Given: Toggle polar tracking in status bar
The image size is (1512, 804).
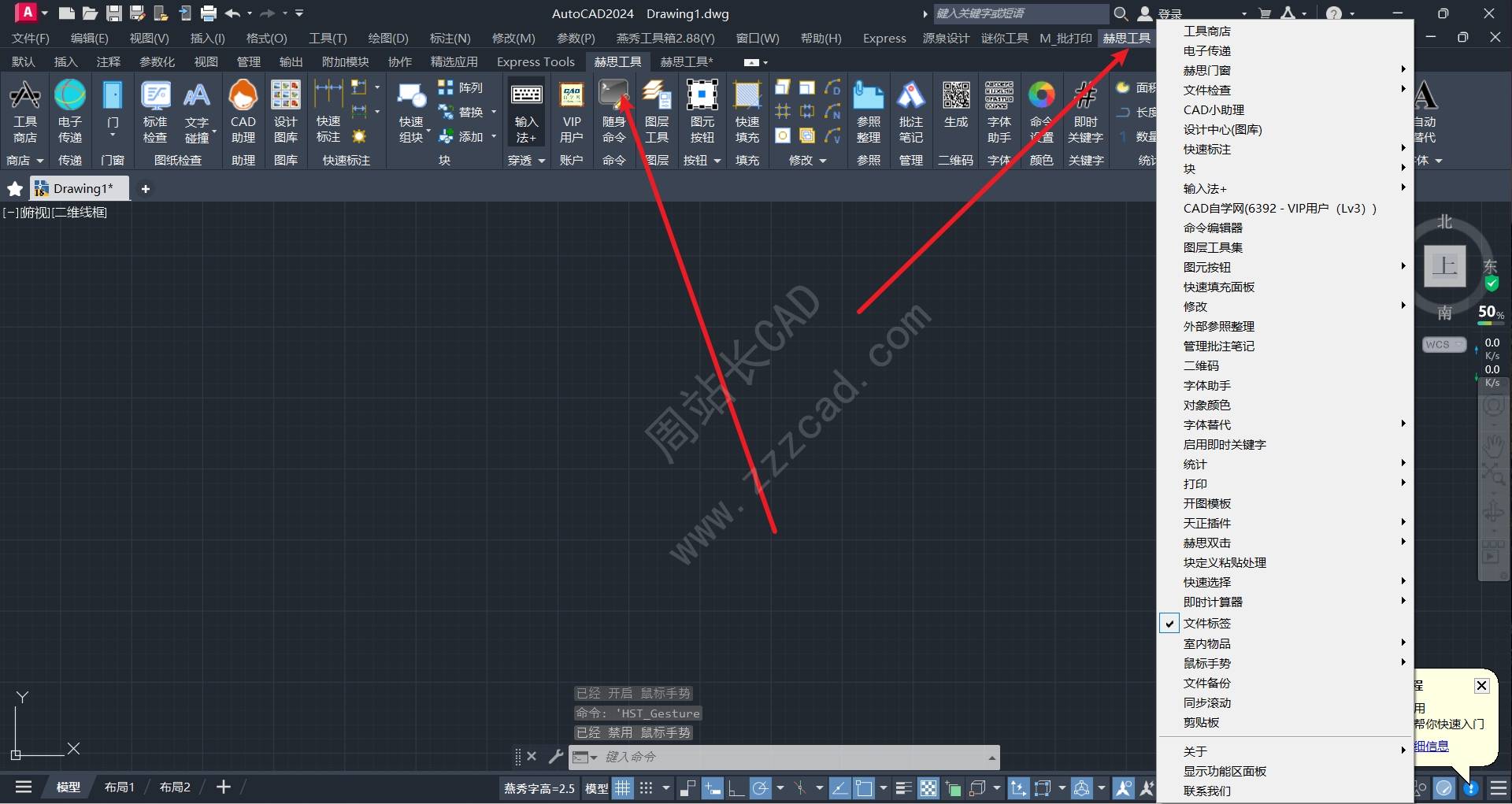Looking at the screenshot, I should point(760,787).
